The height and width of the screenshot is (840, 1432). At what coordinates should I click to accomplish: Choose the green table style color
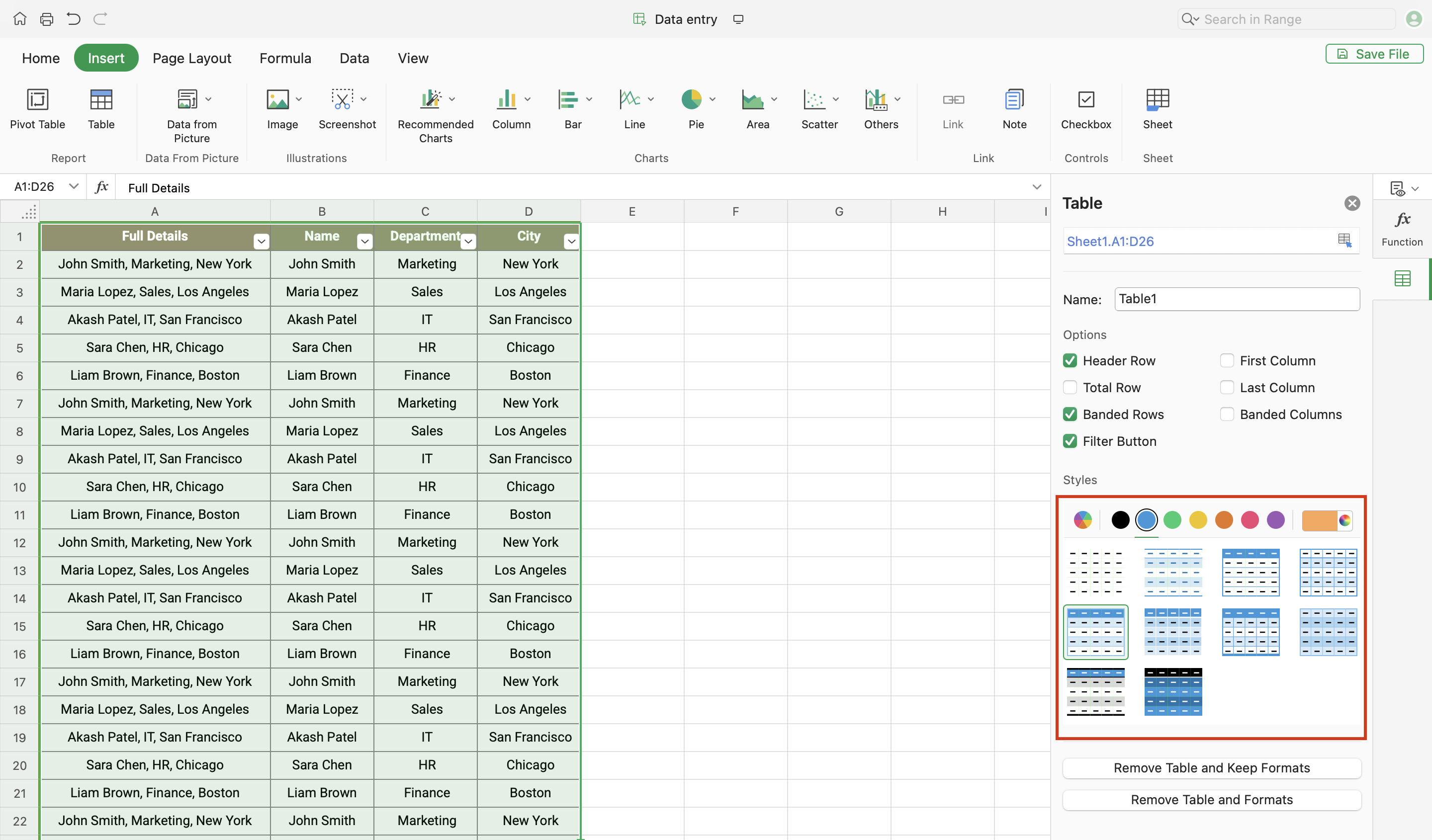click(x=1172, y=520)
